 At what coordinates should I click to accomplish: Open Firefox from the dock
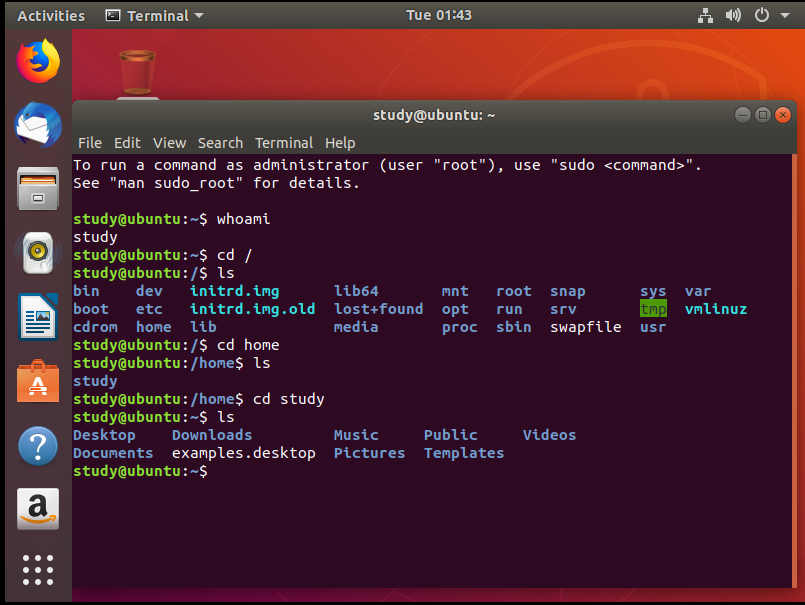click(x=37, y=61)
